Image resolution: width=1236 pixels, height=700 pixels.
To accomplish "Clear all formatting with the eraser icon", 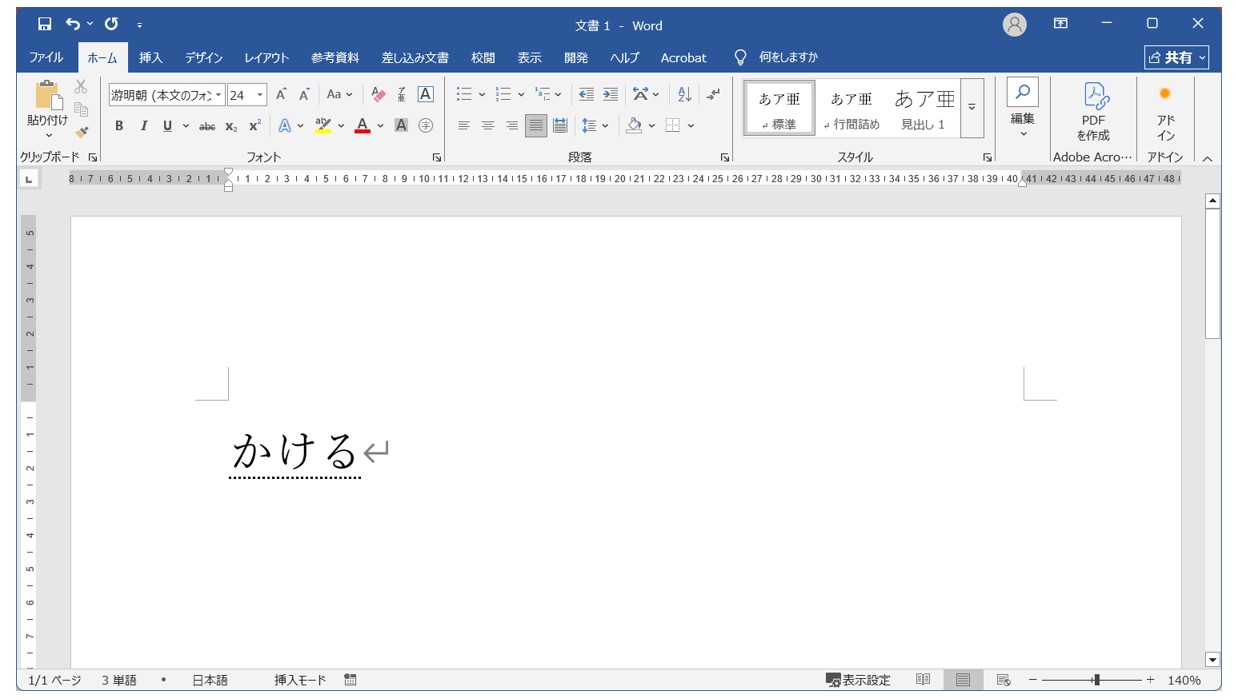I will point(378,95).
